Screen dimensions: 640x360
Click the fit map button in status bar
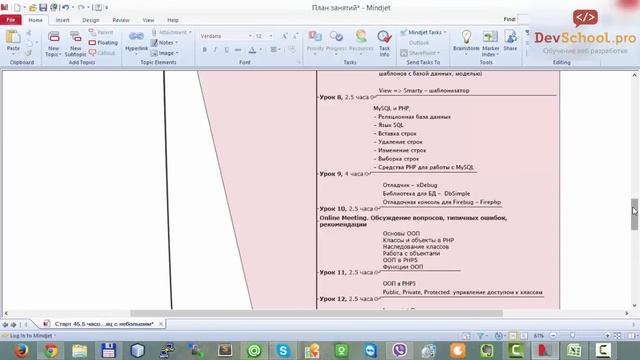pos(618,336)
